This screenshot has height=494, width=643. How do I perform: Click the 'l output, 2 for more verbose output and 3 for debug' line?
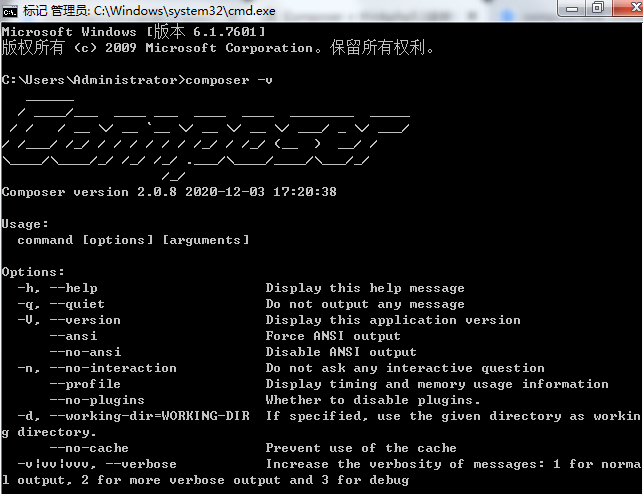pyautogui.click(x=205, y=480)
